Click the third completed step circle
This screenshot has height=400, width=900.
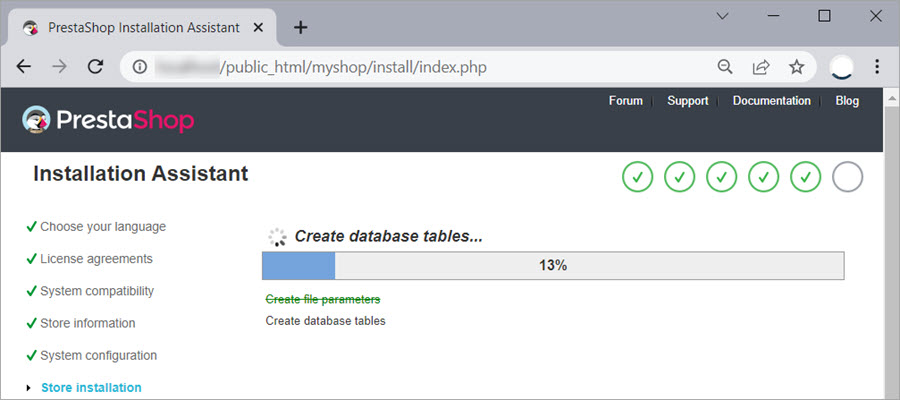[721, 177]
